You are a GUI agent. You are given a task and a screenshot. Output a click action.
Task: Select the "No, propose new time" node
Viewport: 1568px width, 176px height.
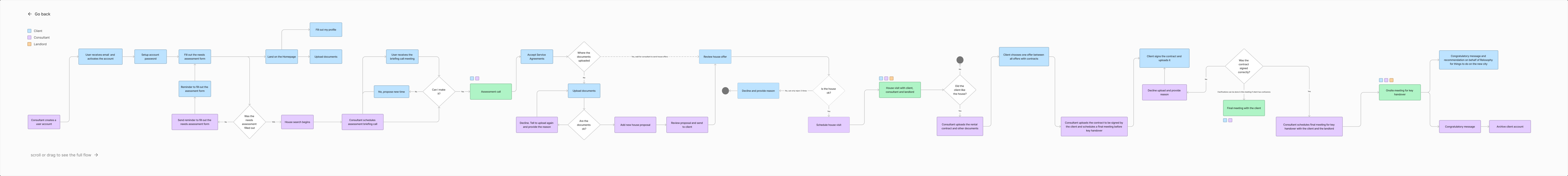(x=391, y=92)
